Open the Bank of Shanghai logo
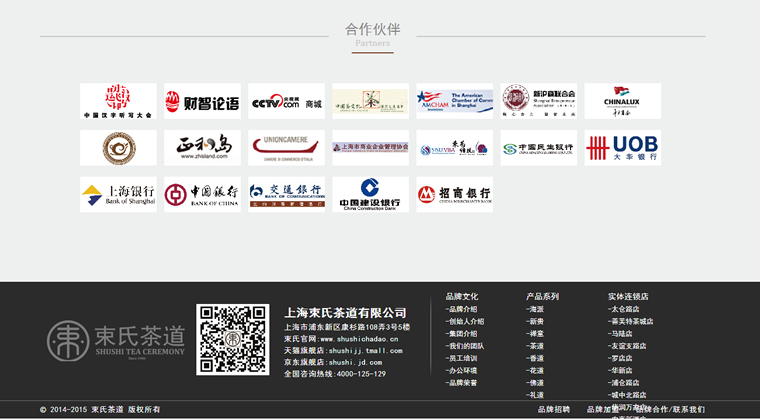Image resolution: width=760 pixels, height=419 pixels. click(x=118, y=194)
